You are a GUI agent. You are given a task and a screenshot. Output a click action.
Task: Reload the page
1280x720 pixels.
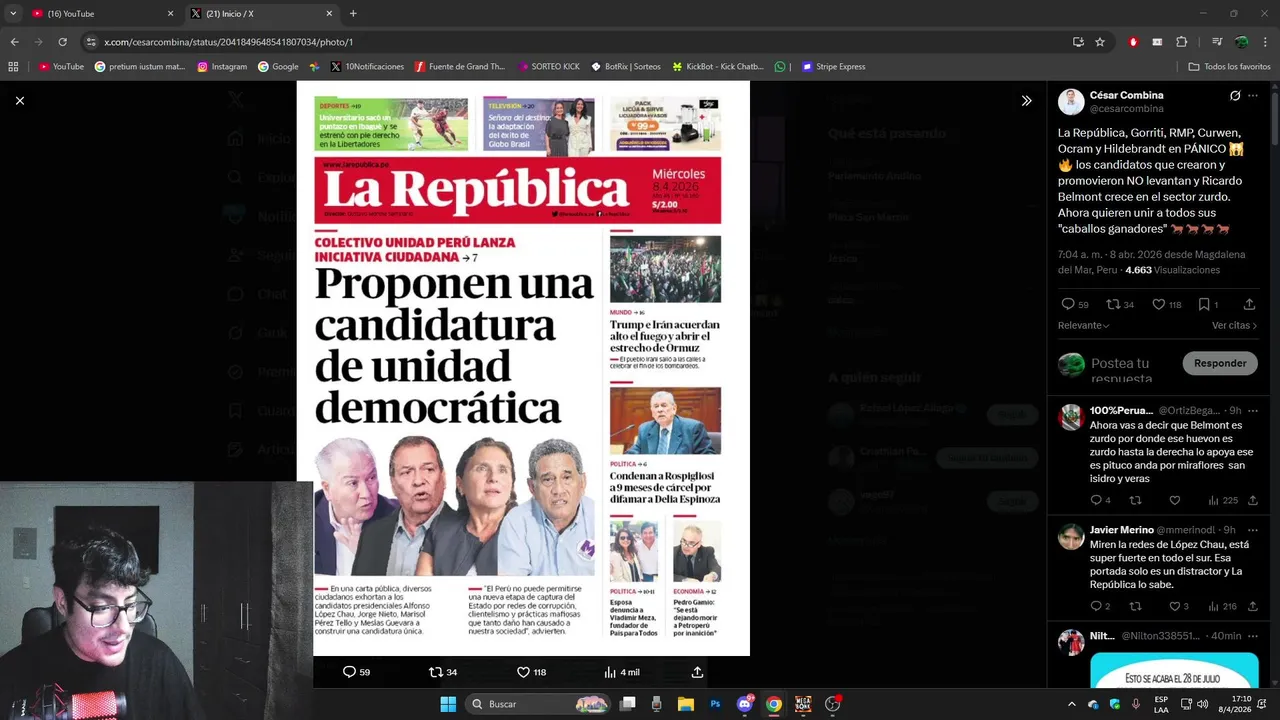coord(62,42)
